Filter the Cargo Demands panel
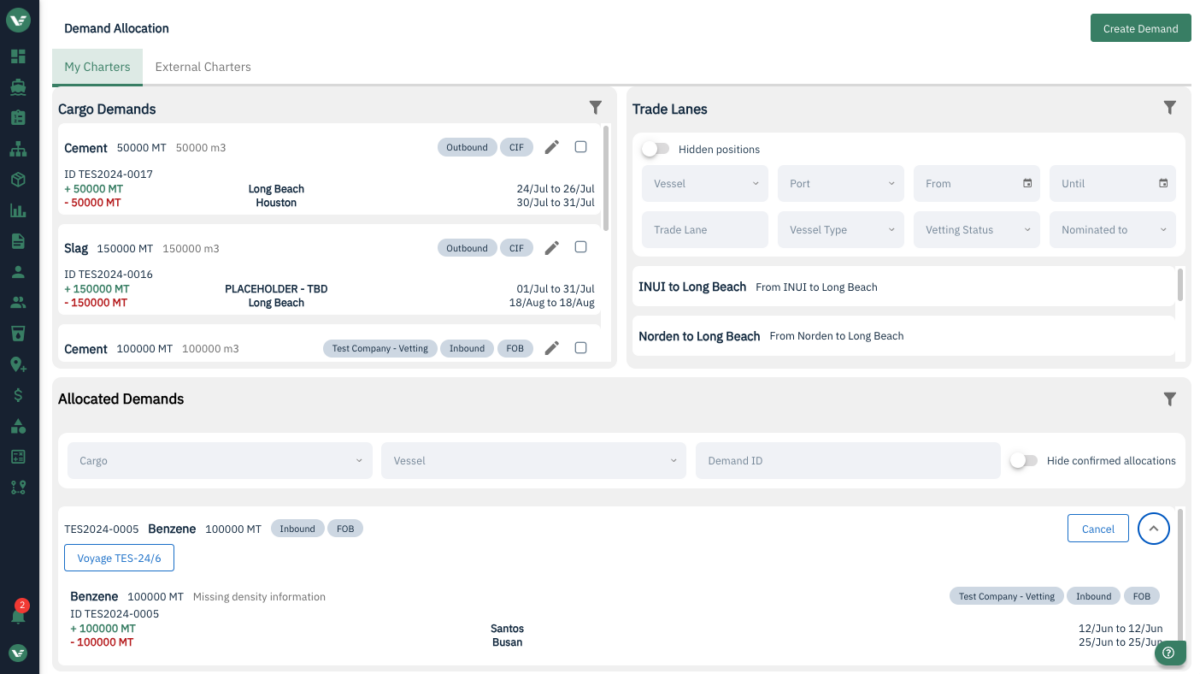 (595, 108)
